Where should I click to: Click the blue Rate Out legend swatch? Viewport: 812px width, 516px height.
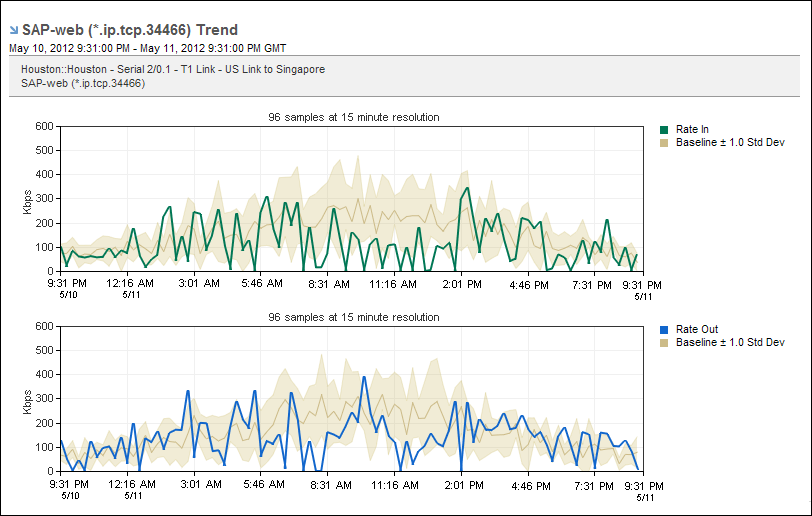point(664,330)
